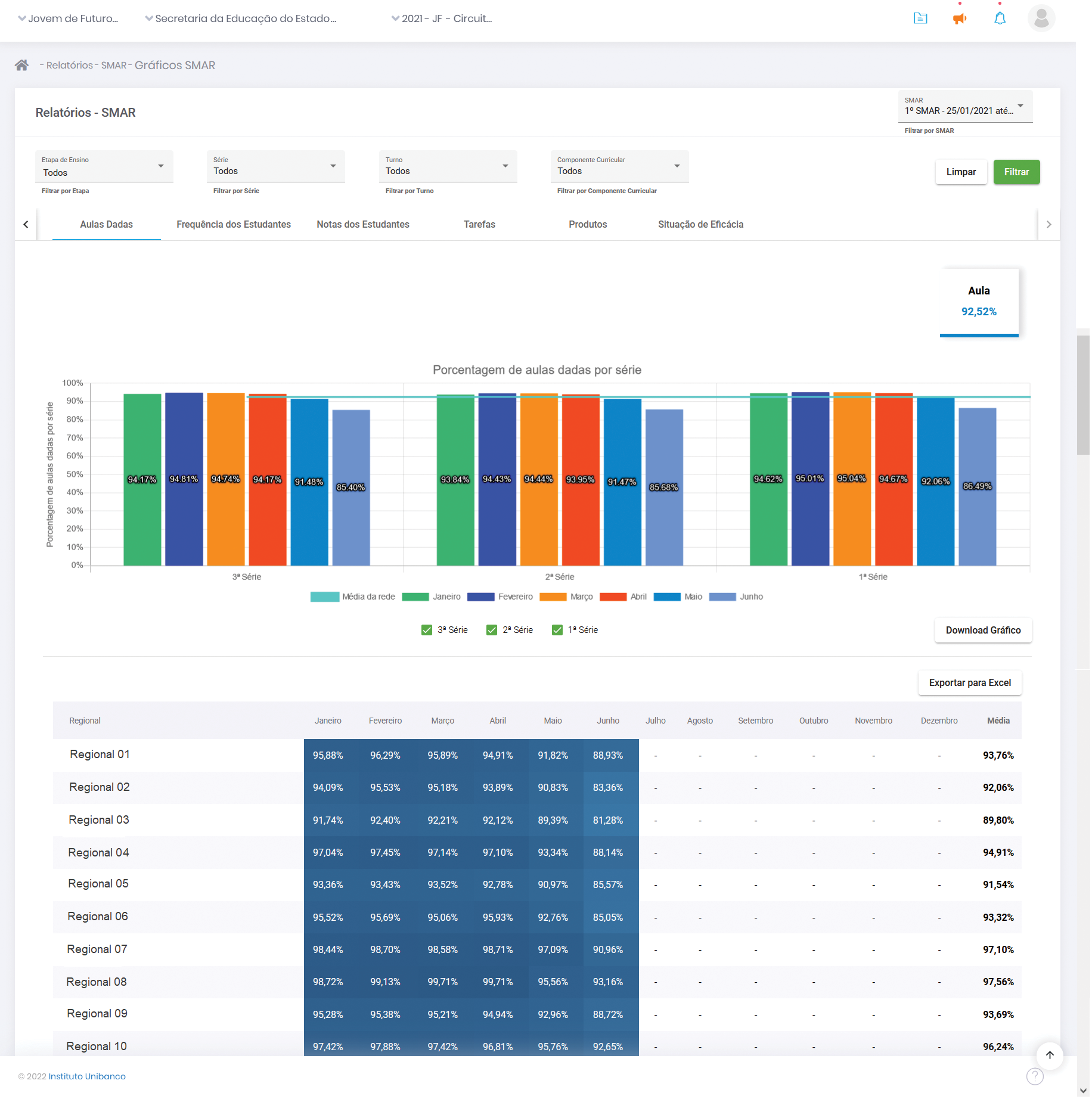
Task: Toggle the Junho legend swatch
Action: 722,597
